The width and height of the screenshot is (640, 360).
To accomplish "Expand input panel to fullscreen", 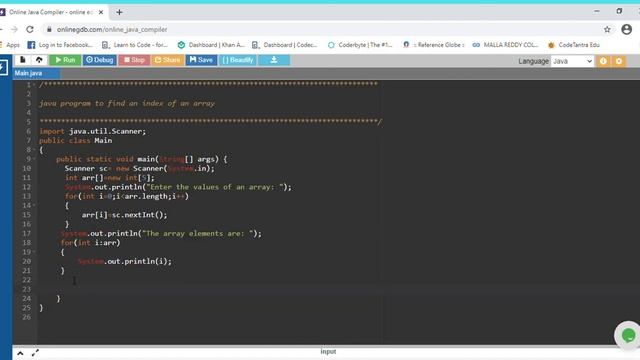I will (x=35, y=353).
